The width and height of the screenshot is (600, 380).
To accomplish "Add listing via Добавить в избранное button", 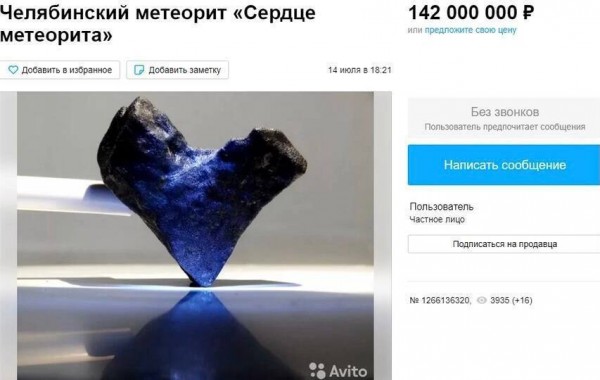I will pos(60,70).
